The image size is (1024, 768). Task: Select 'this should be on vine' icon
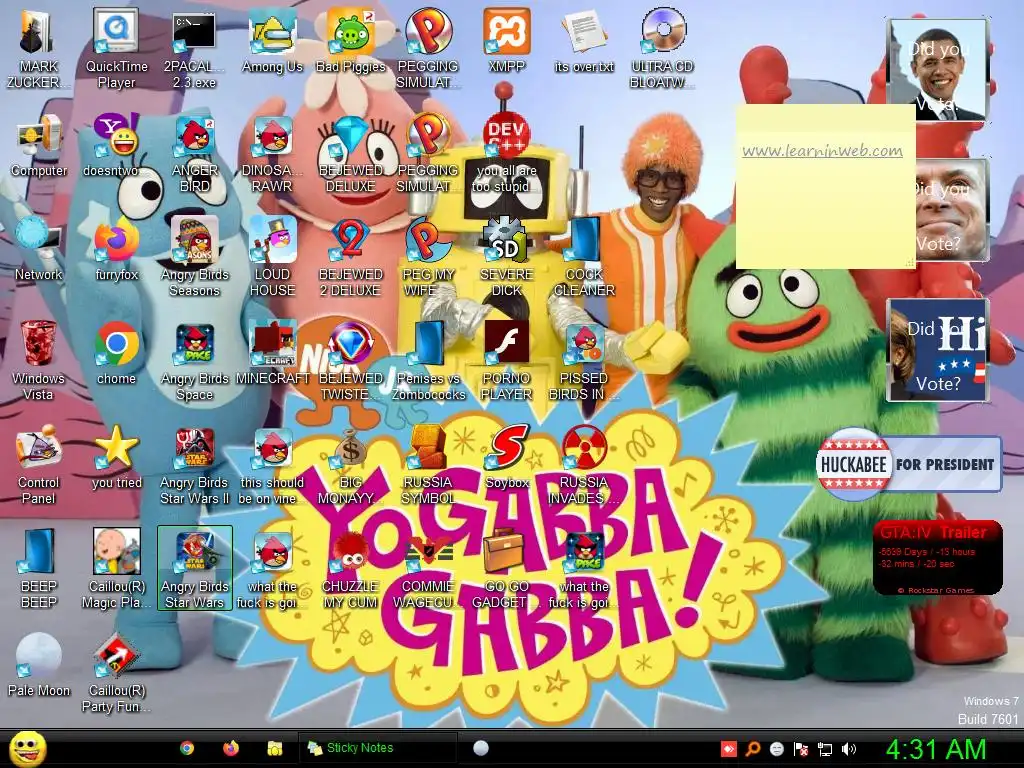272,464
